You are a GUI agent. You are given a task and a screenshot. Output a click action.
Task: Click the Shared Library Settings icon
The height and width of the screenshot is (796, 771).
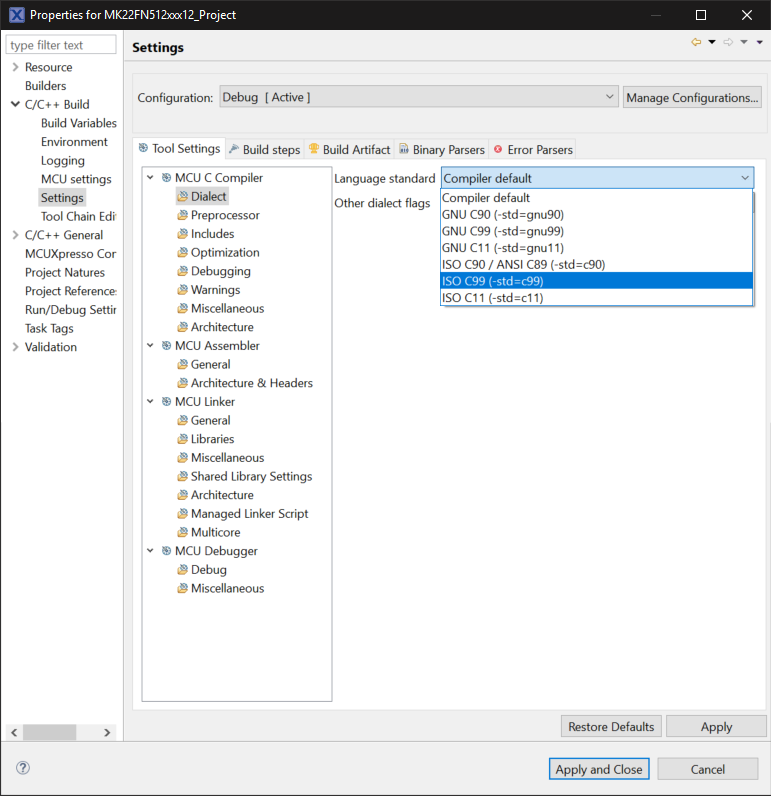(x=182, y=476)
